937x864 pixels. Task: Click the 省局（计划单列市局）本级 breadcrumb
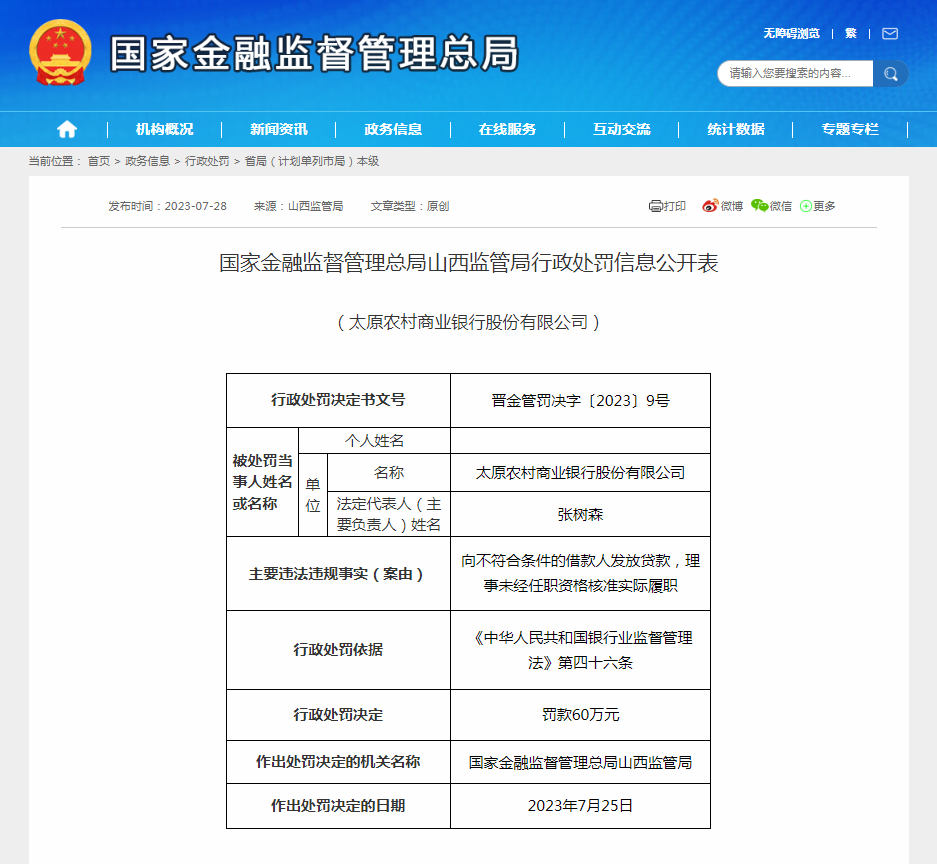point(311,161)
